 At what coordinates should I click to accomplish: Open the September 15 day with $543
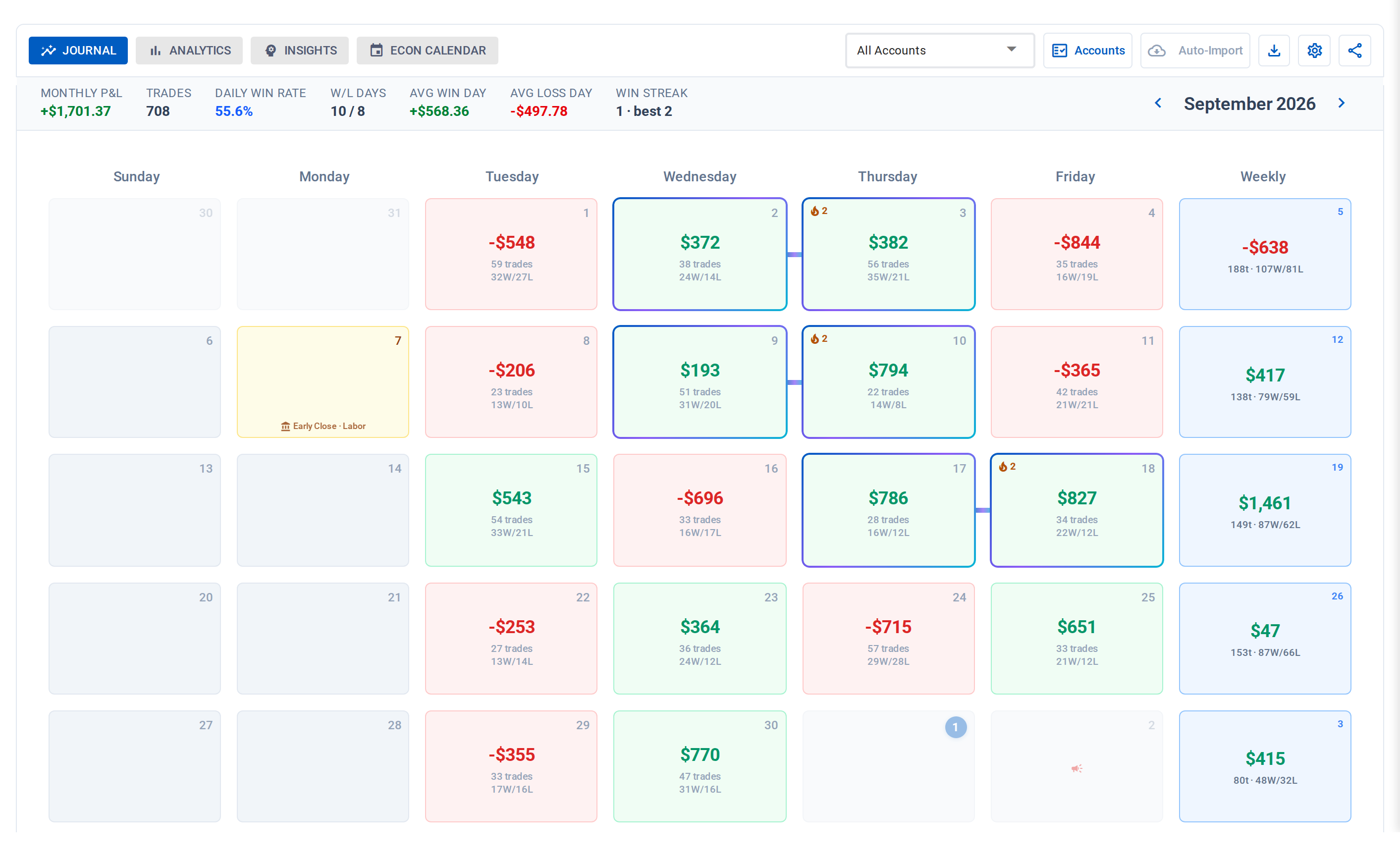[511, 510]
